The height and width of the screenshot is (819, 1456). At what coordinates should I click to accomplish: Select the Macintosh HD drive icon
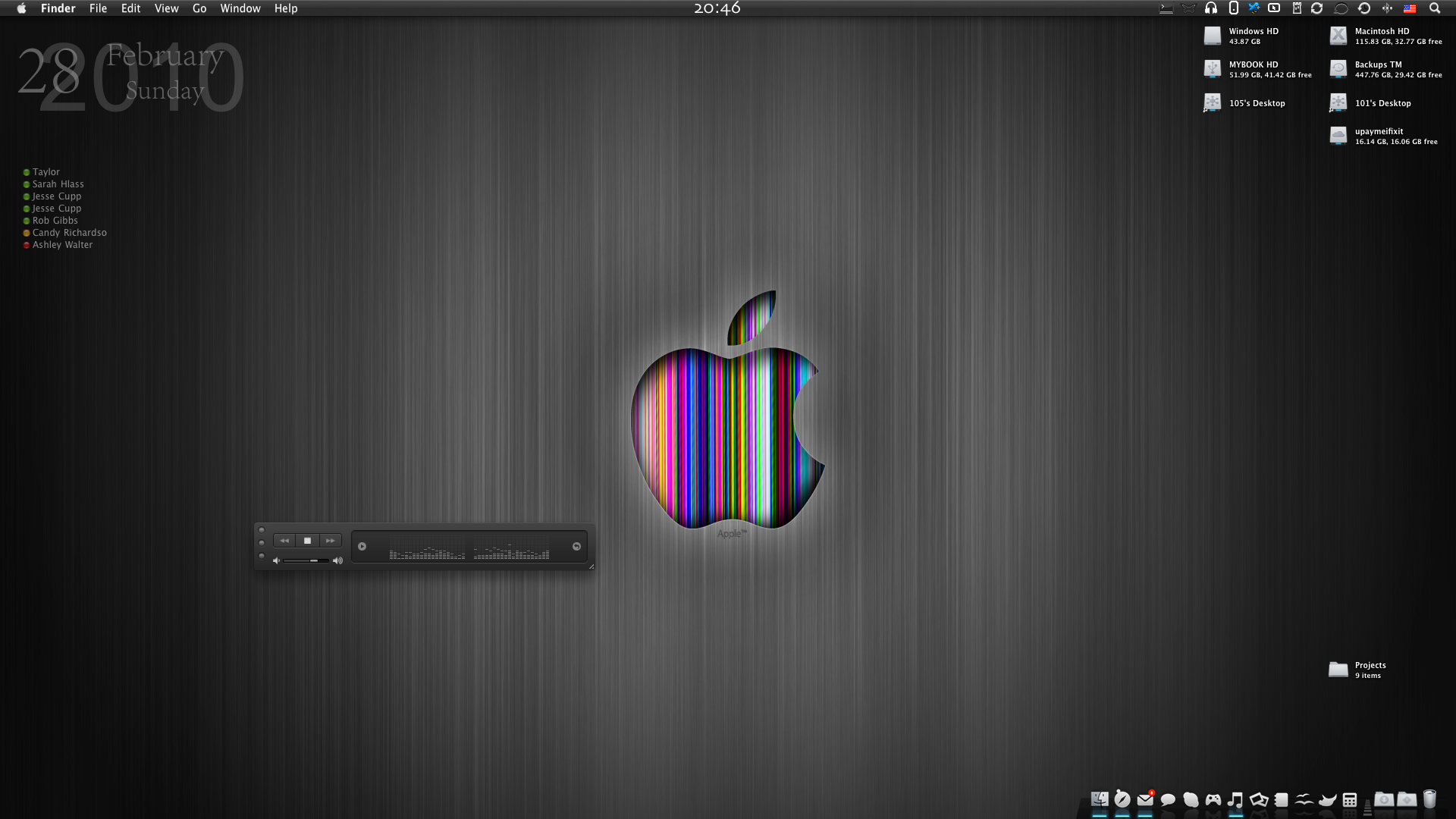point(1338,36)
